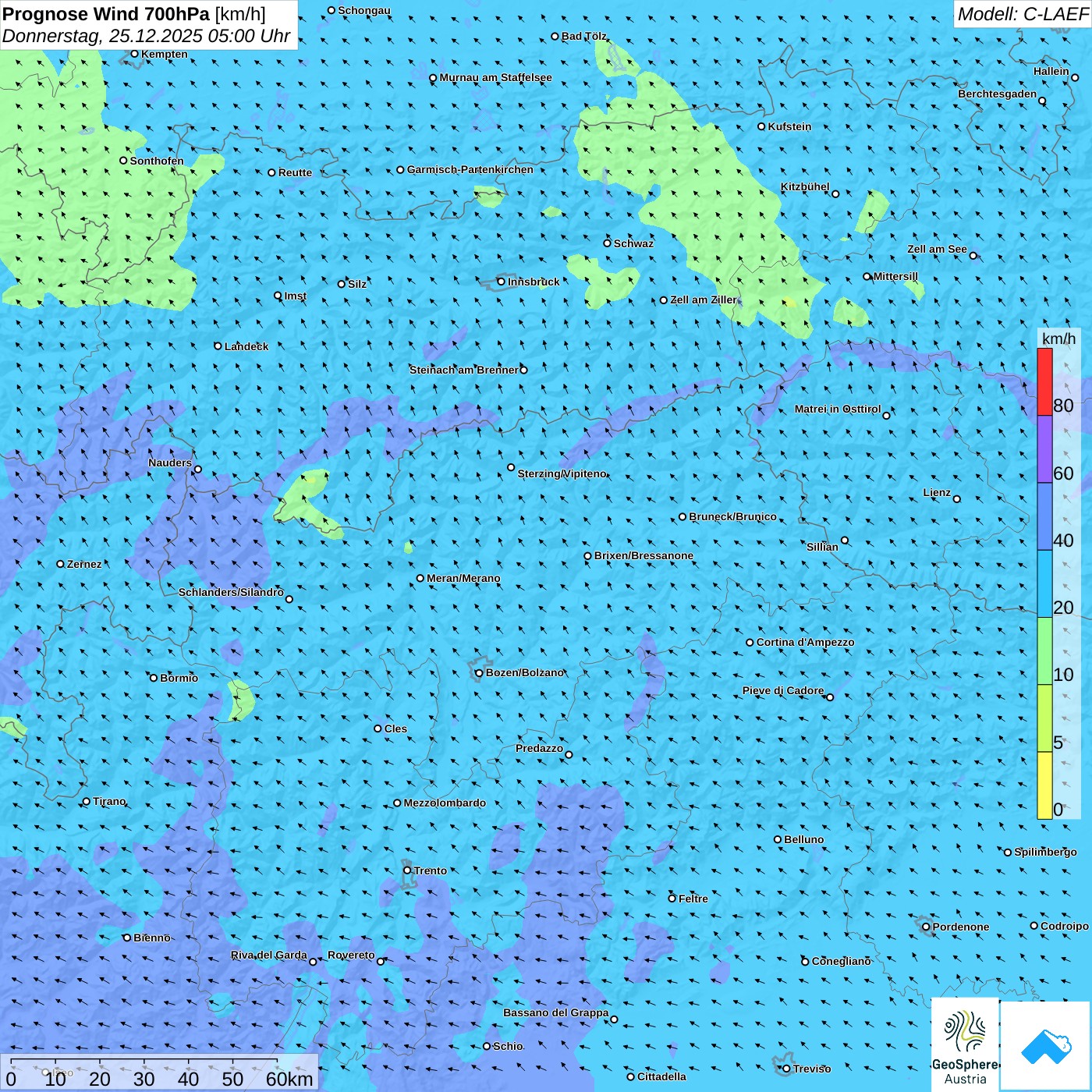
Task: Click the 'Mittersill' label
Action: point(895,276)
